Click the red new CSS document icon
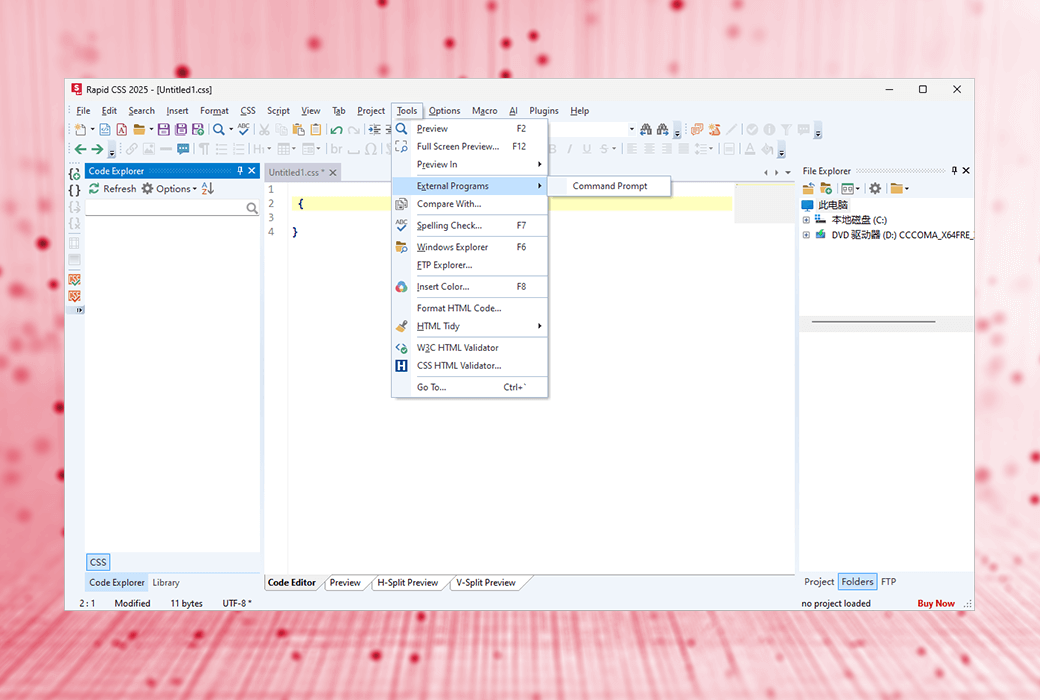Viewport: 1040px width, 700px height. click(x=121, y=129)
